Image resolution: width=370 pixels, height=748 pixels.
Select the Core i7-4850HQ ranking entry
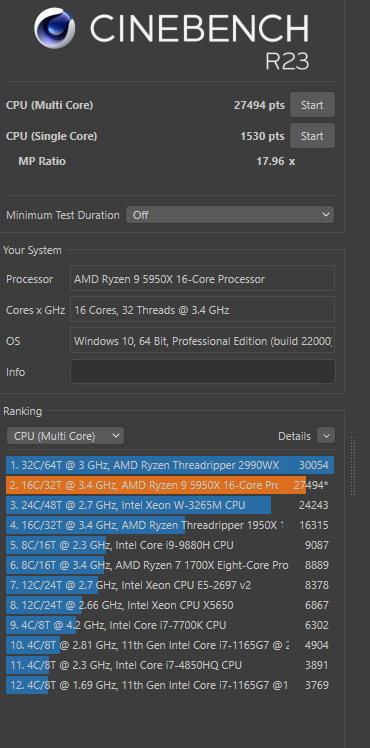click(x=170, y=665)
